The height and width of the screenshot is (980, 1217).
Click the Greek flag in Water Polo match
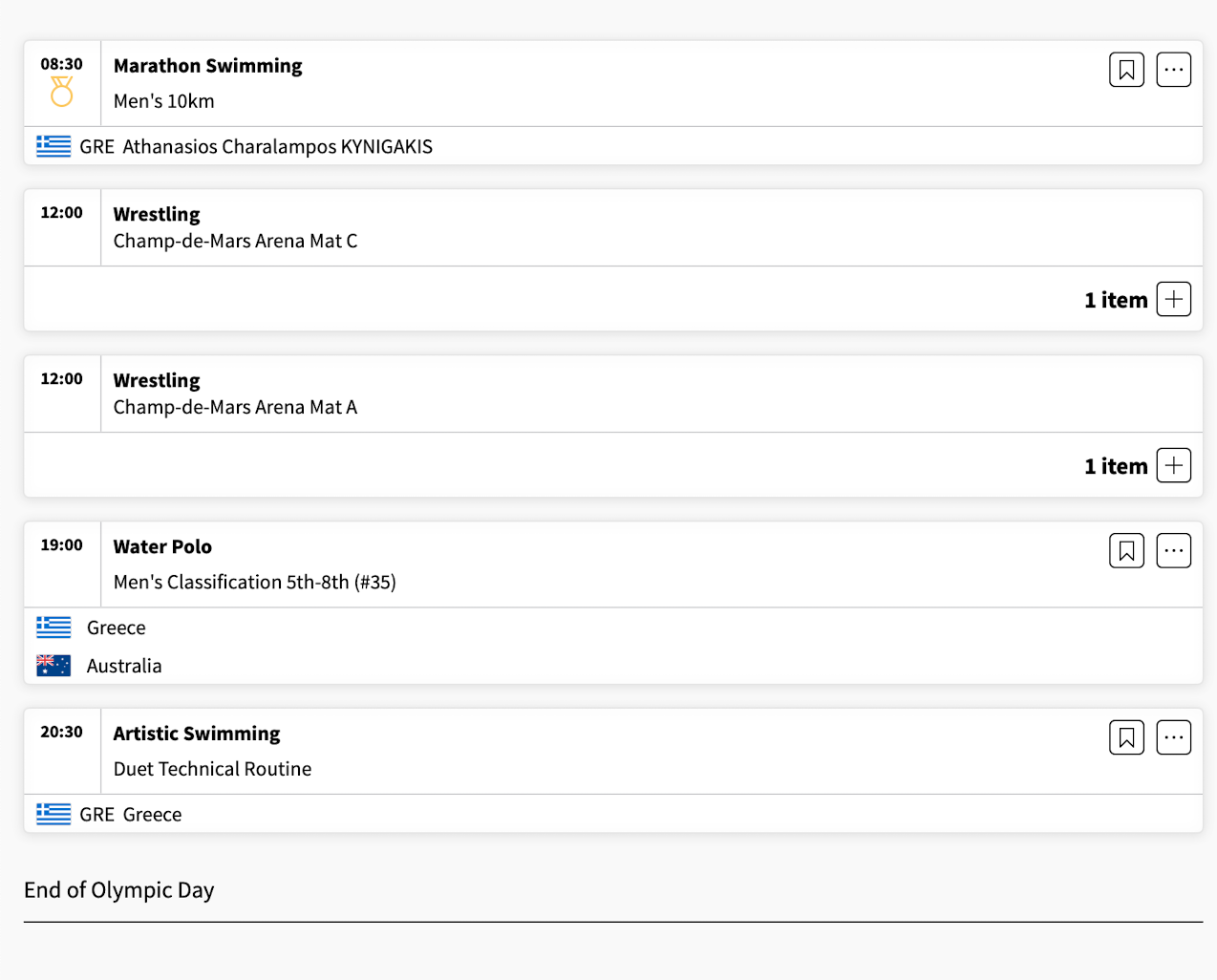(53, 628)
